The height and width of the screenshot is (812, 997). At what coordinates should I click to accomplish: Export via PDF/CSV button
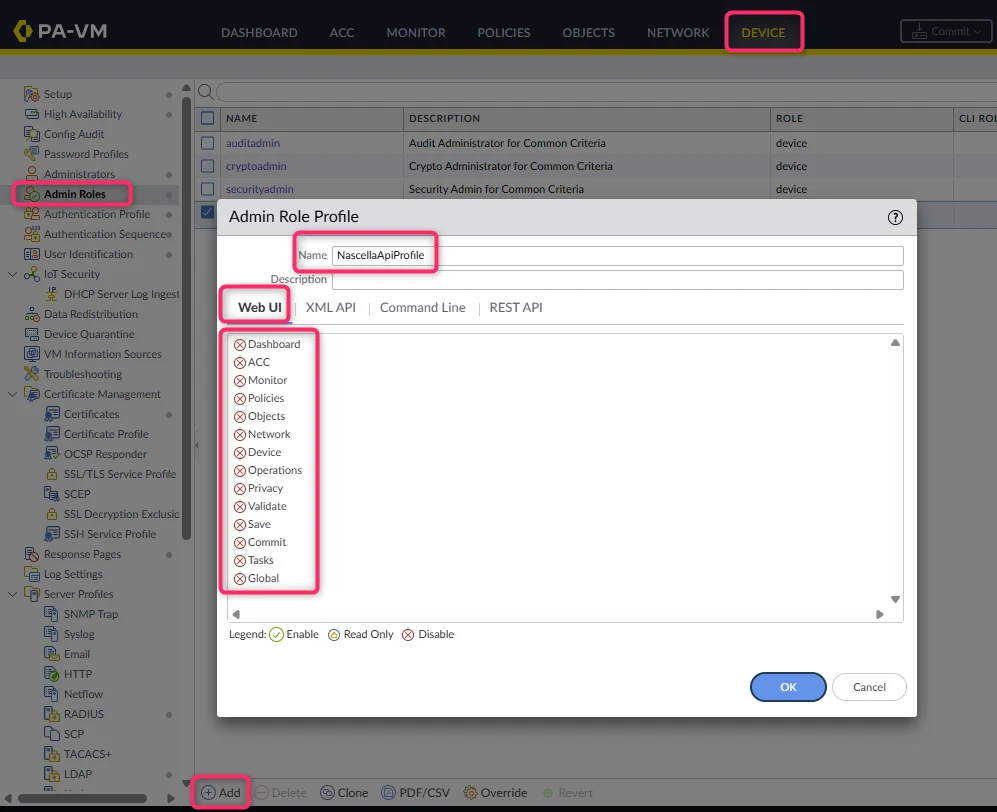[x=415, y=793]
